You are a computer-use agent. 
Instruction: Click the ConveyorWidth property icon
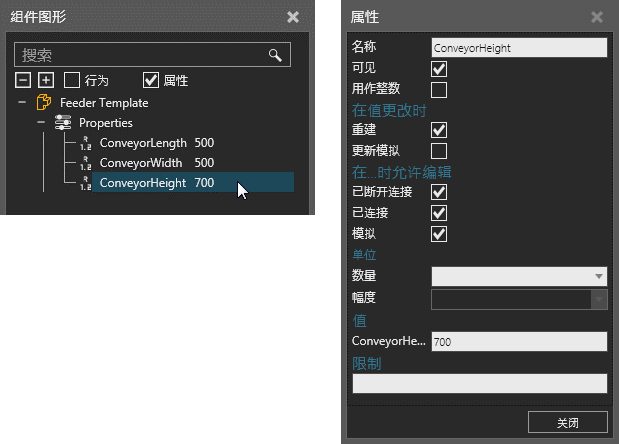click(x=85, y=163)
